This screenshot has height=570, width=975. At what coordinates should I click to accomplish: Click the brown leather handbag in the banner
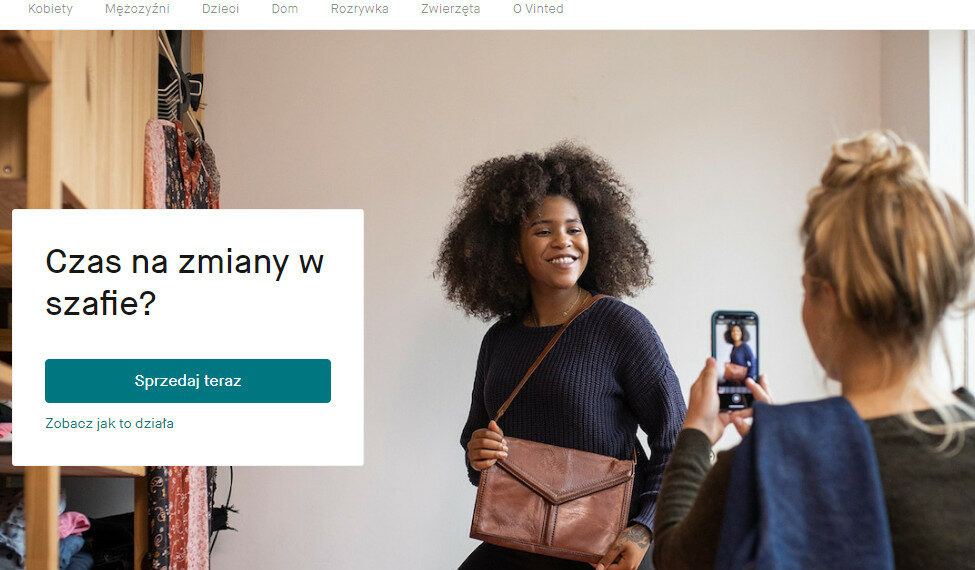(553, 499)
